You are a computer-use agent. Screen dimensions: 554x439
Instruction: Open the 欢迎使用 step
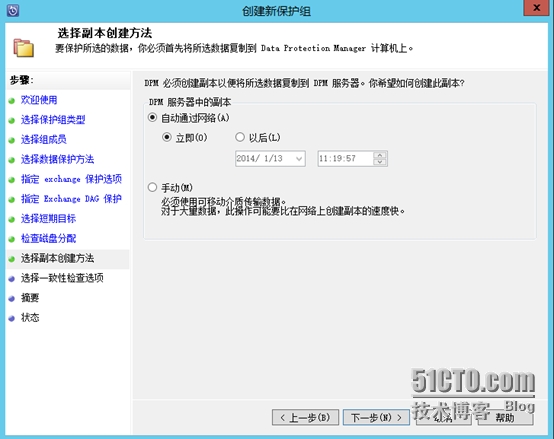[x=39, y=100]
